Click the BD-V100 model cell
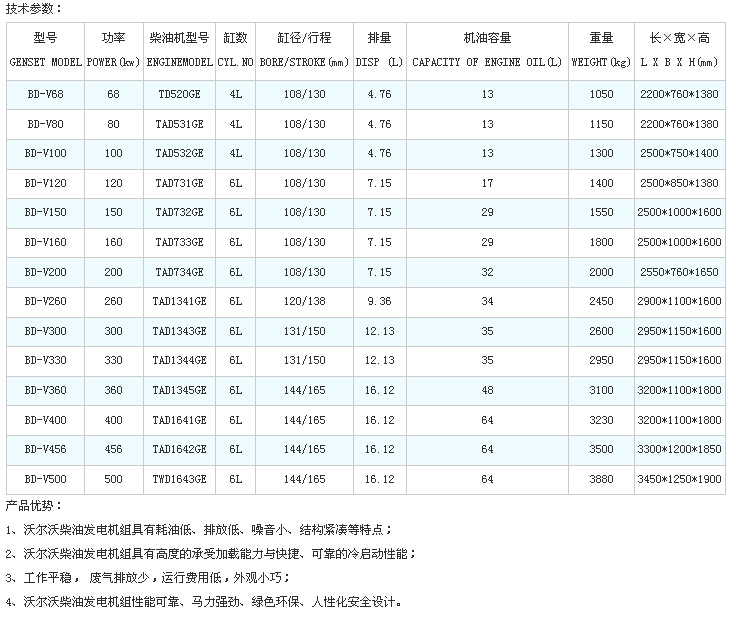The width and height of the screenshot is (738, 618). pyautogui.click(x=45, y=154)
